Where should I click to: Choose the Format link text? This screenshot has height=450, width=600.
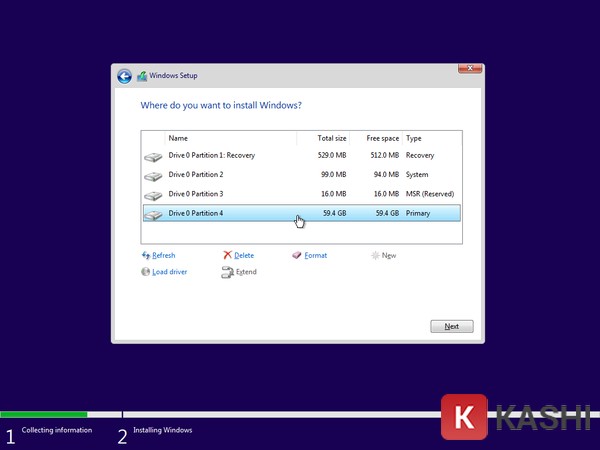click(316, 255)
